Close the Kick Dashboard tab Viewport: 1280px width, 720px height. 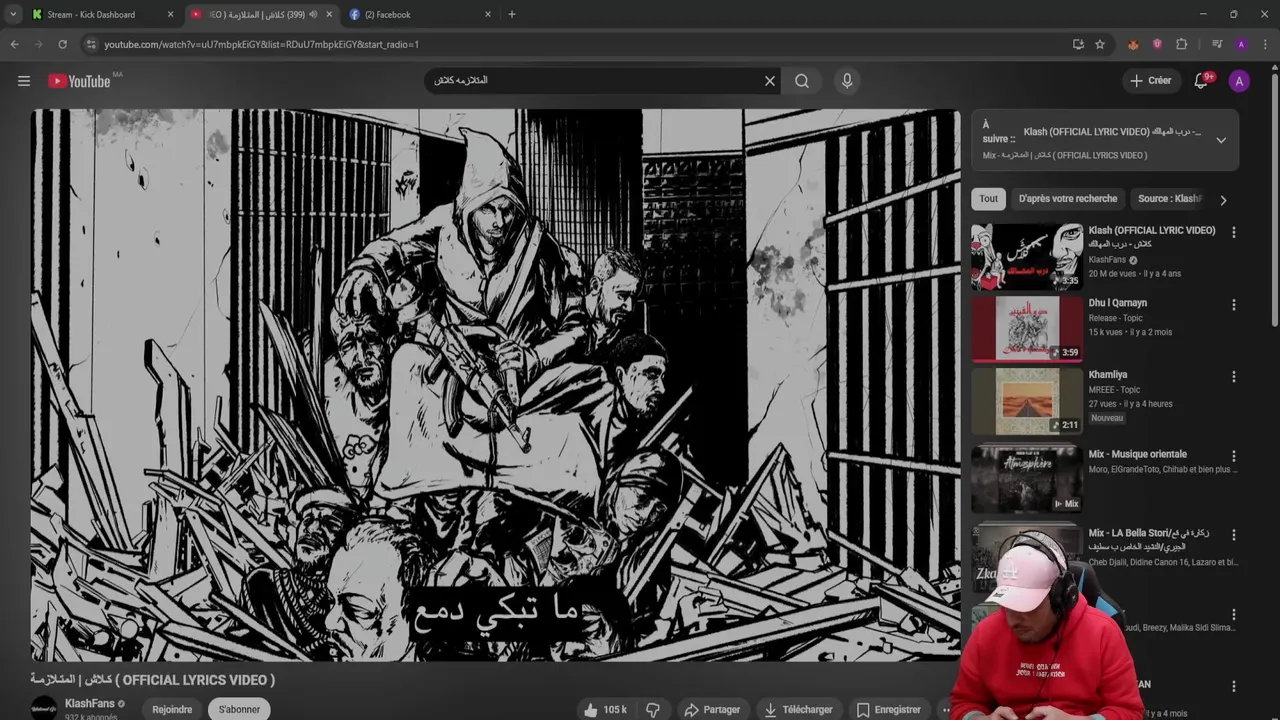pos(170,14)
